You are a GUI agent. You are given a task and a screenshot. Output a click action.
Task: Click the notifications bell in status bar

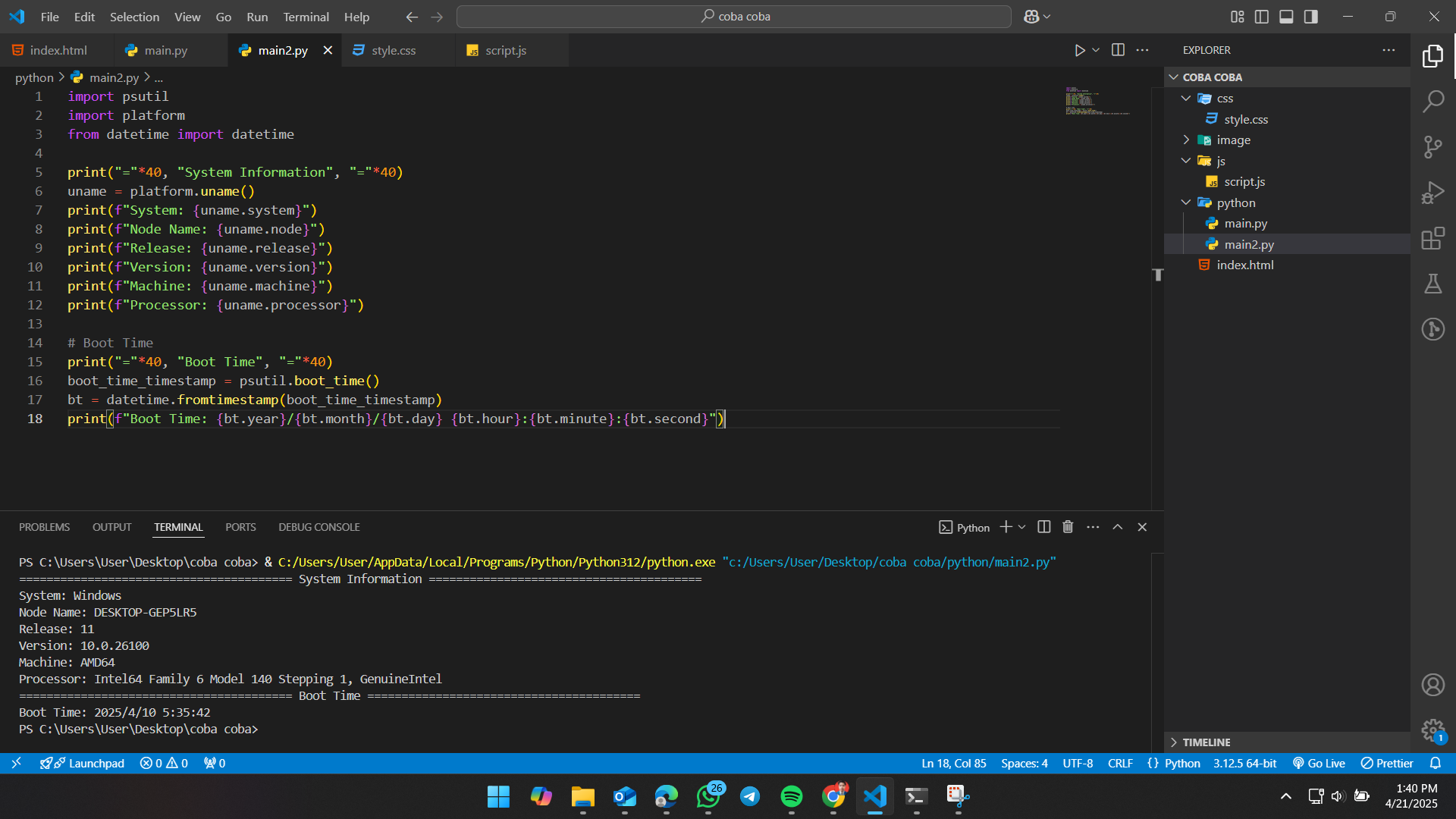(x=1436, y=764)
